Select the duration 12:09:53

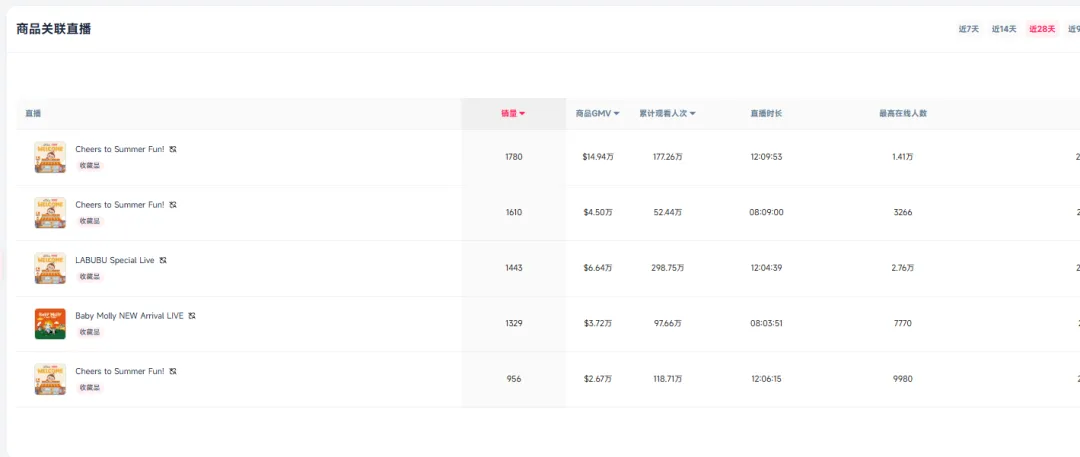click(x=767, y=157)
